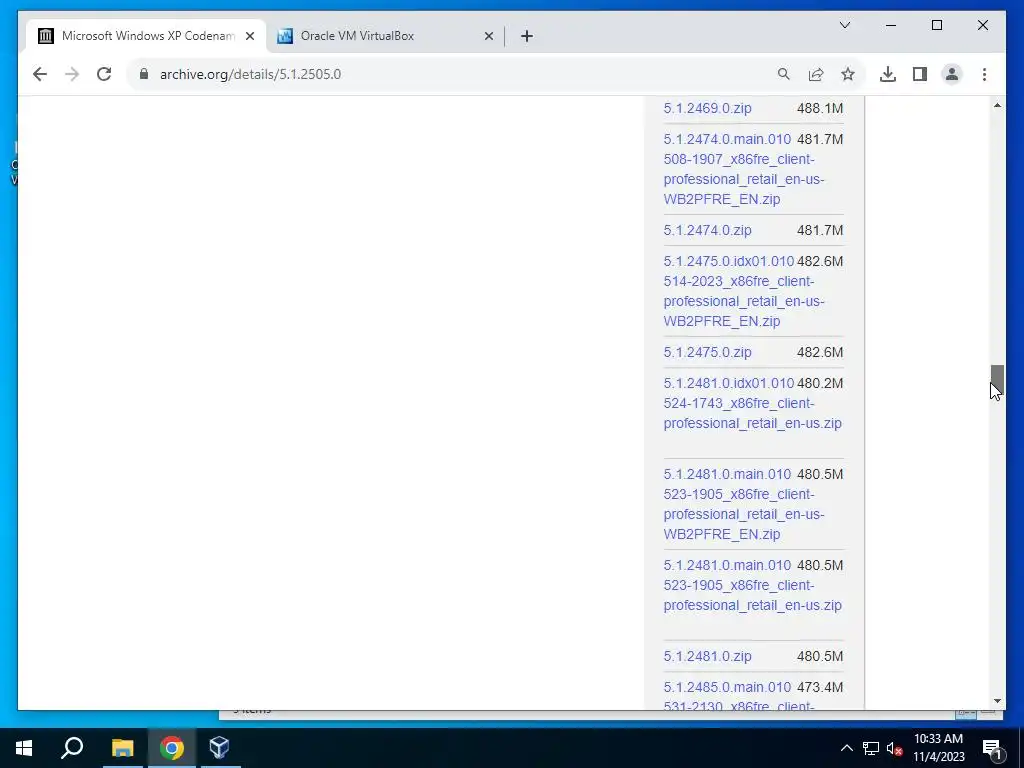Show hidden system tray icons
This screenshot has height=768, width=1024.
(x=846, y=748)
